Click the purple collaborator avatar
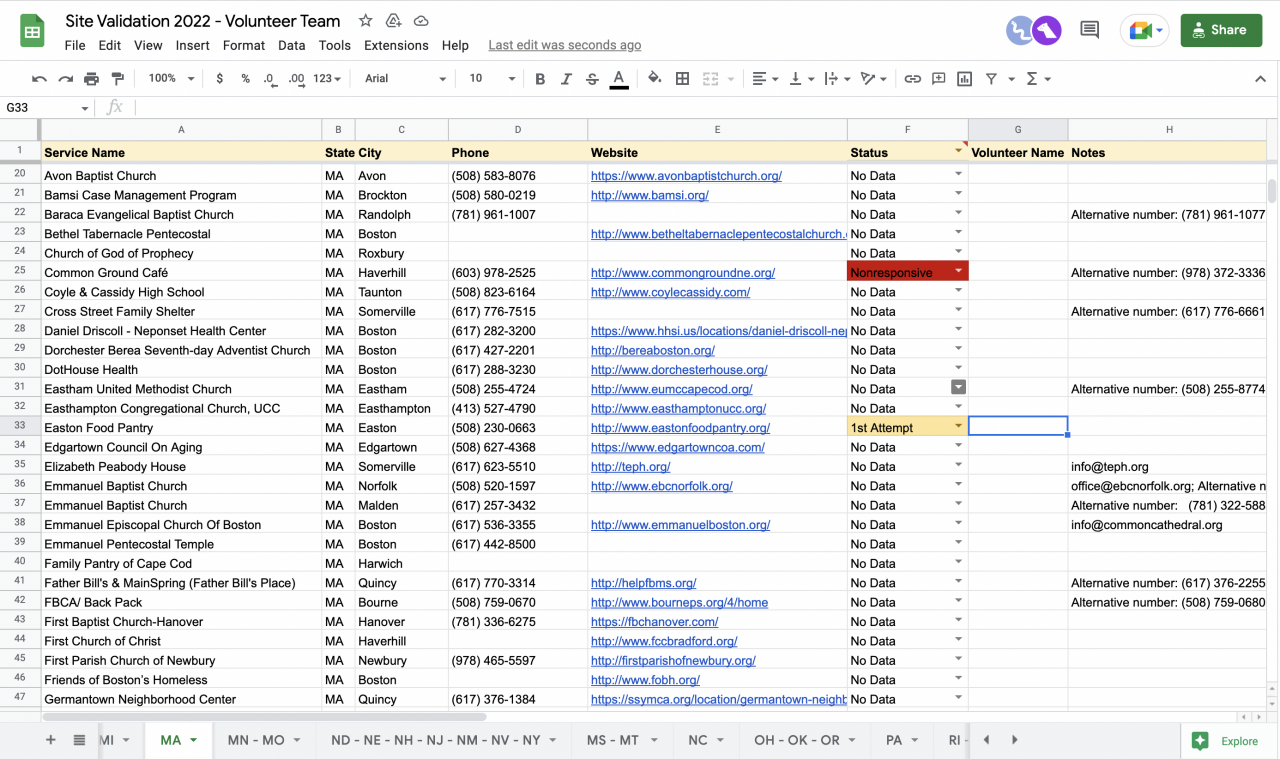Image resolution: width=1280 pixels, height=759 pixels. click(1047, 30)
